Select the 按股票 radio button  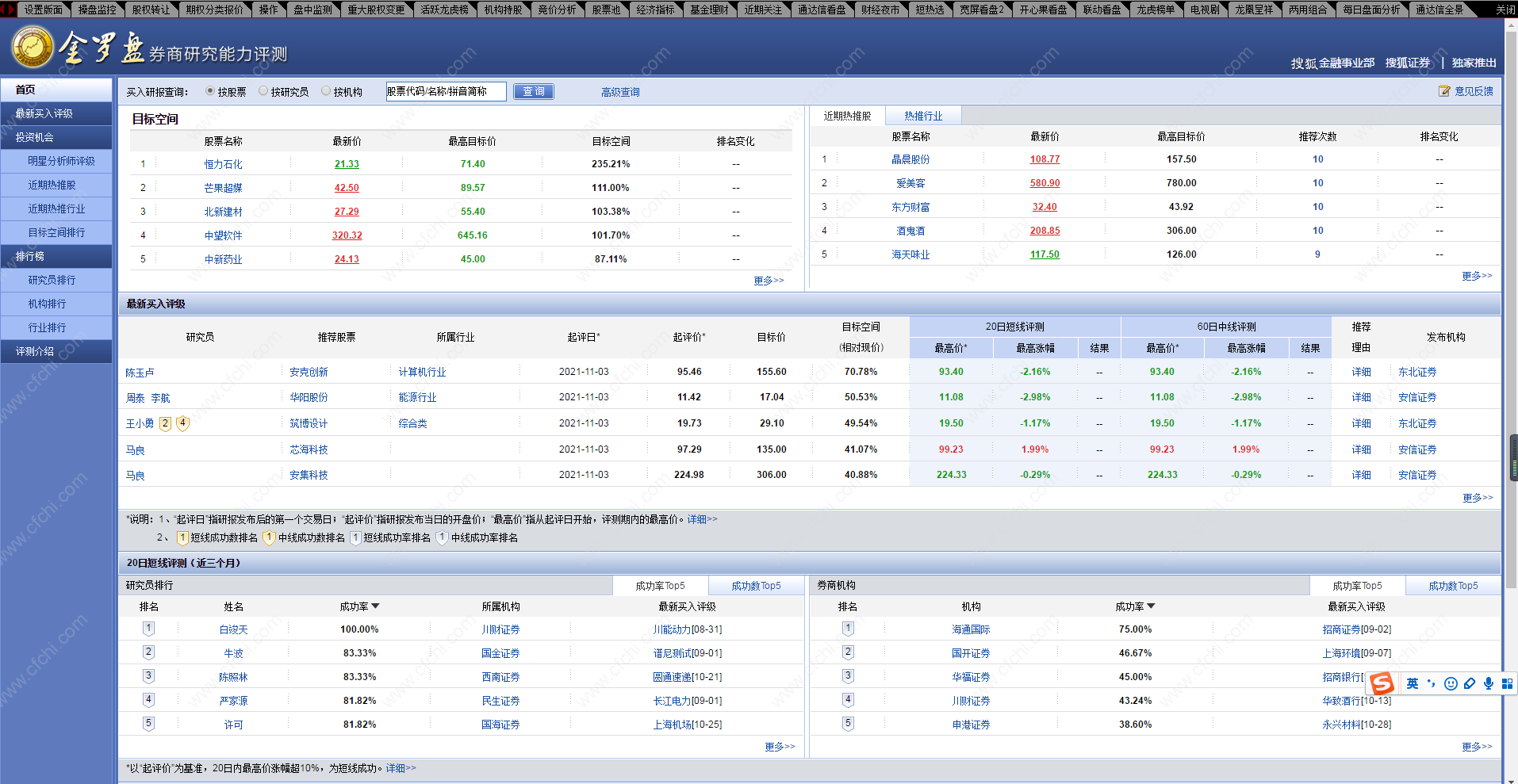(210, 91)
